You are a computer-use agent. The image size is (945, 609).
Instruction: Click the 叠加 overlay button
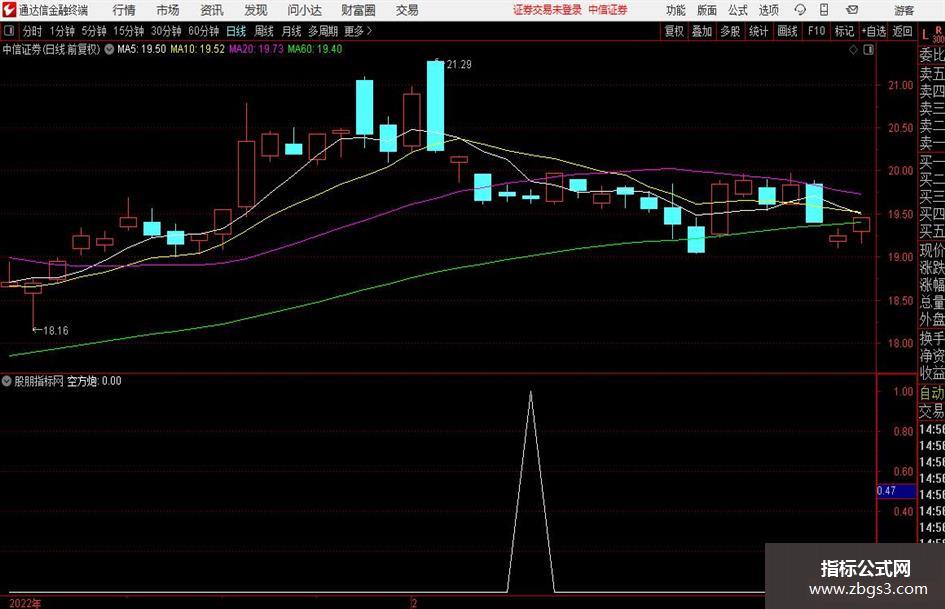tap(702, 31)
